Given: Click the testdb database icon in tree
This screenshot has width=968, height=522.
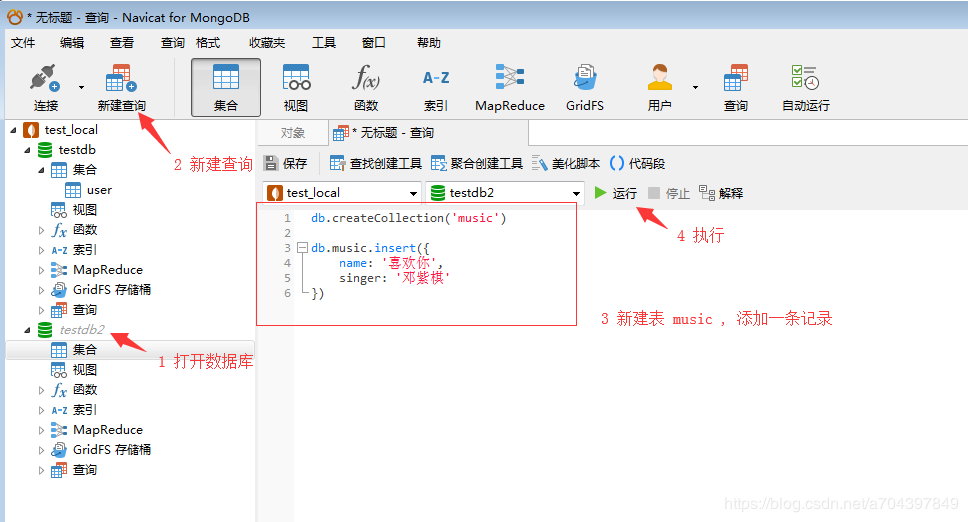Looking at the screenshot, I should (45, 150).
